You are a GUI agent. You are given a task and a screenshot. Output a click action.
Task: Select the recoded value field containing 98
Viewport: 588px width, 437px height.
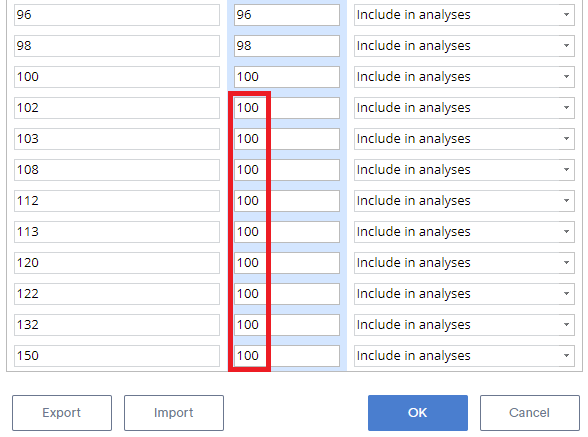pos(287,46)
